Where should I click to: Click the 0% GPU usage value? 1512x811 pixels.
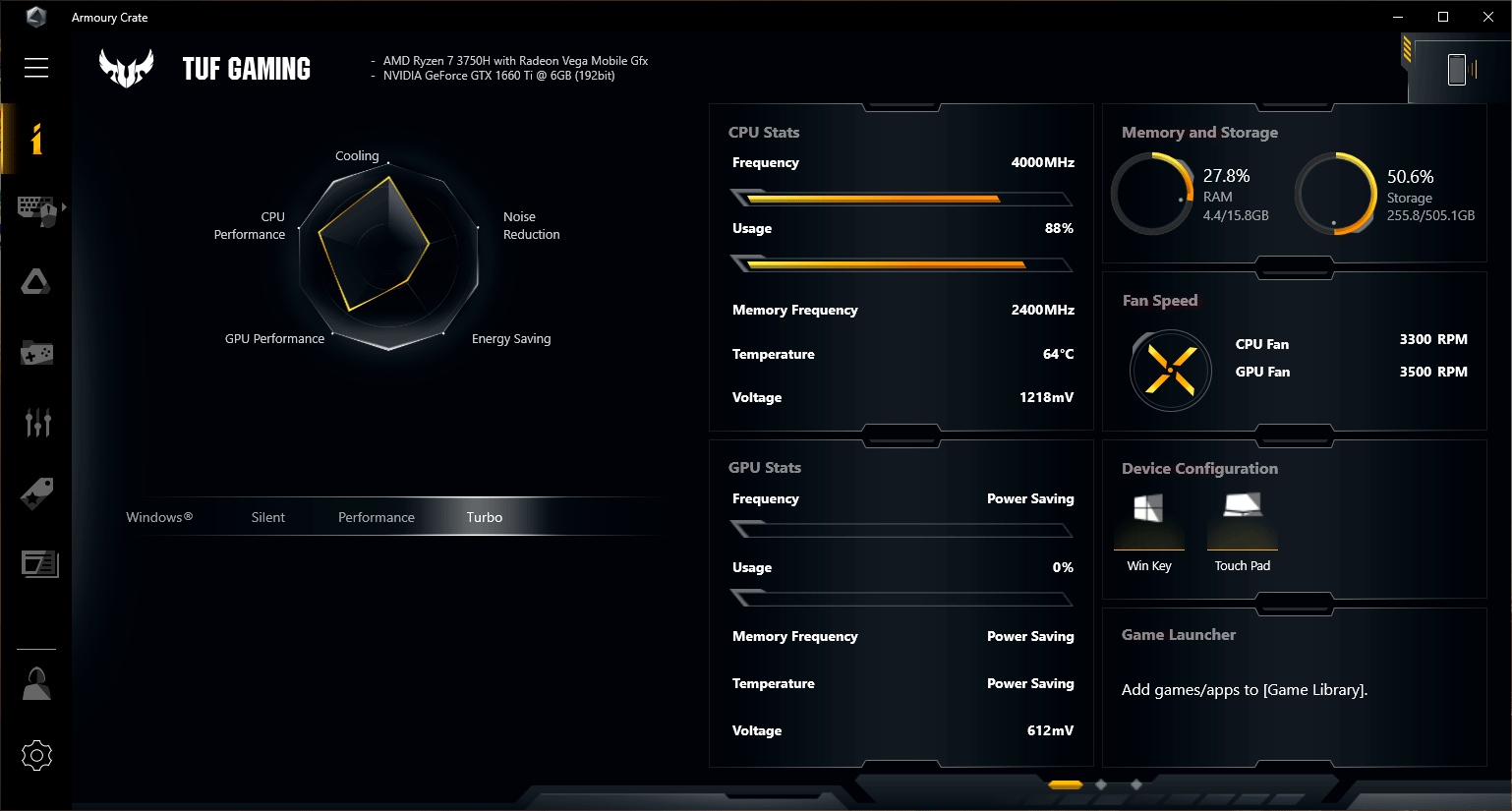[1063, 567]
